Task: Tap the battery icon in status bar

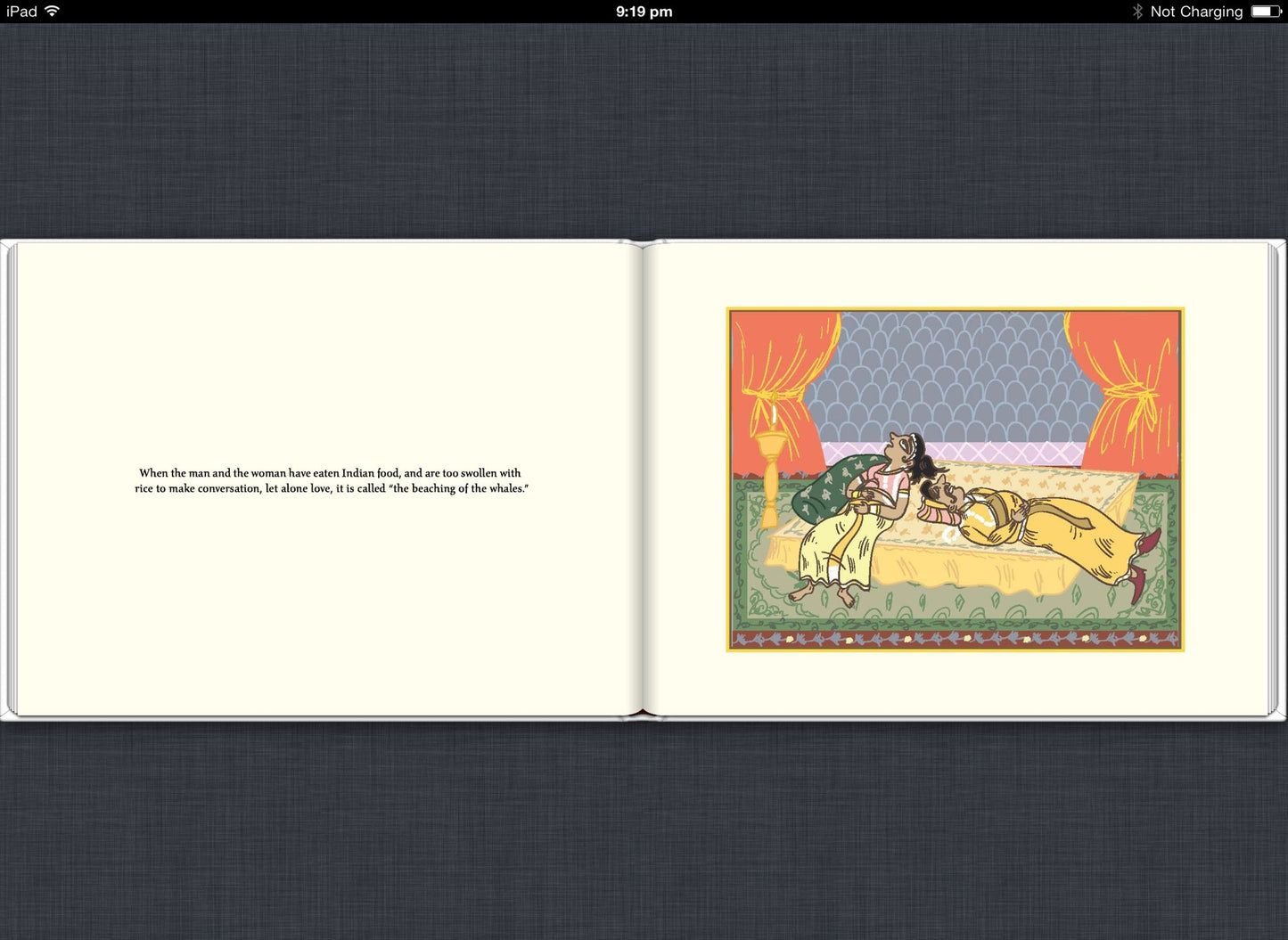Action: pos(1266,11)
